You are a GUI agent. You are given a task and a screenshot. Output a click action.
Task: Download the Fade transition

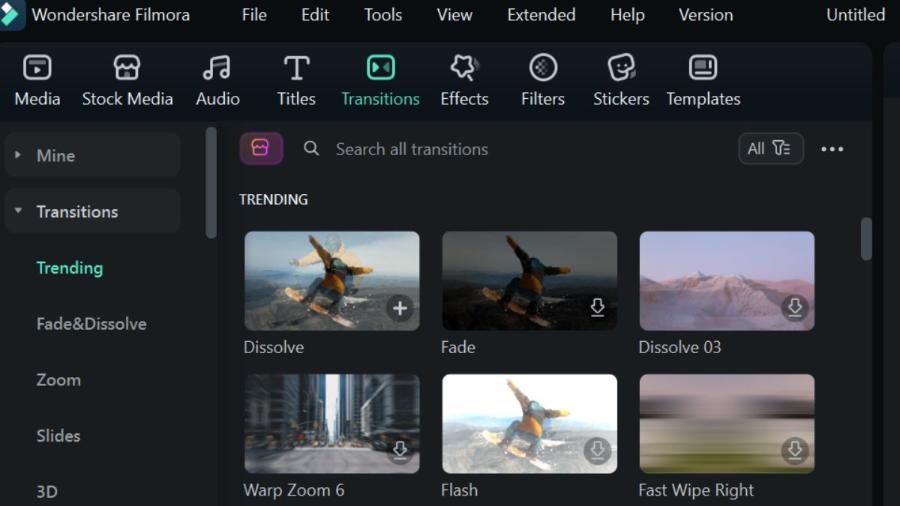point(598,308)
